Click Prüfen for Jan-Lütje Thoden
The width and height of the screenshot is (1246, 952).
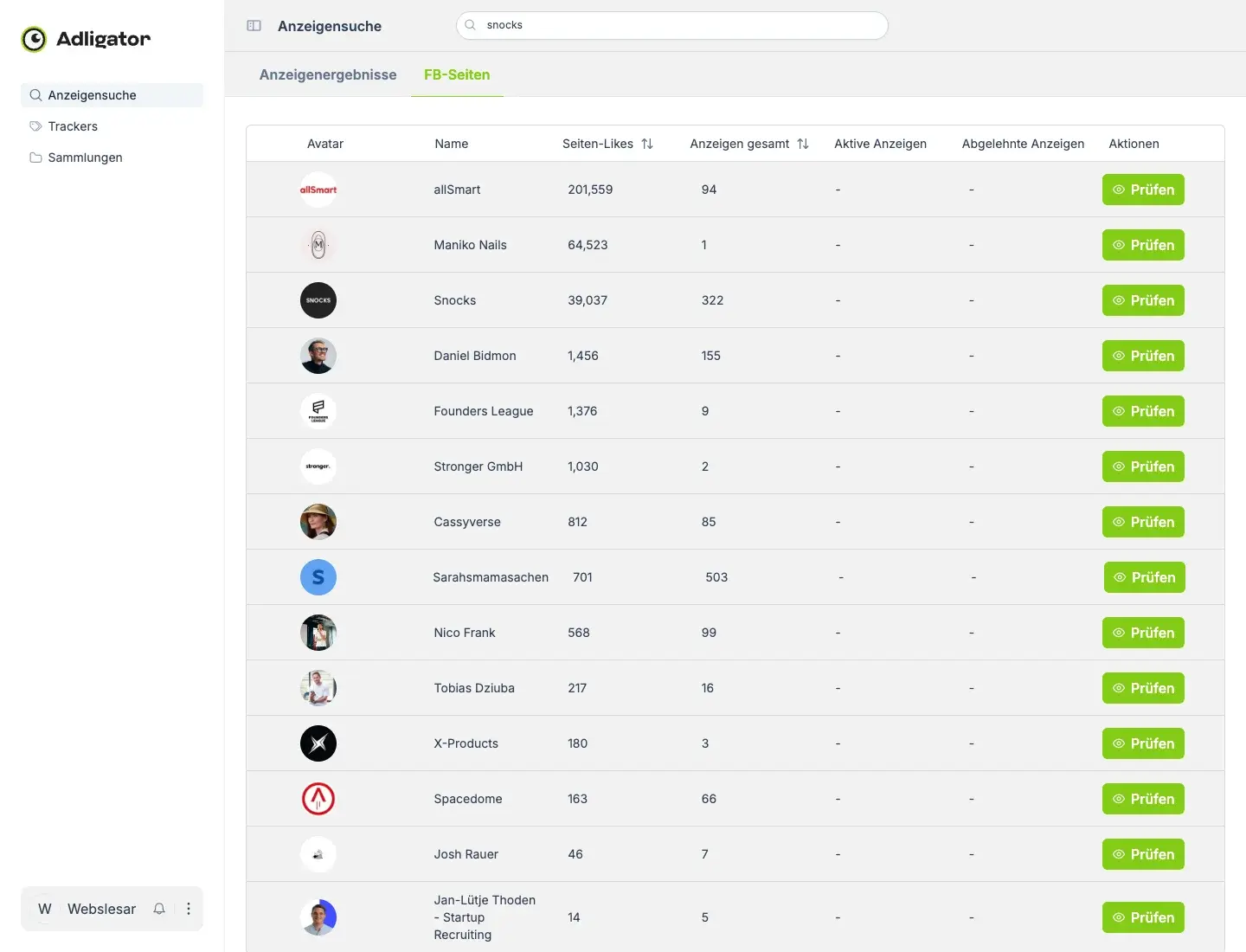[1143, 917]
